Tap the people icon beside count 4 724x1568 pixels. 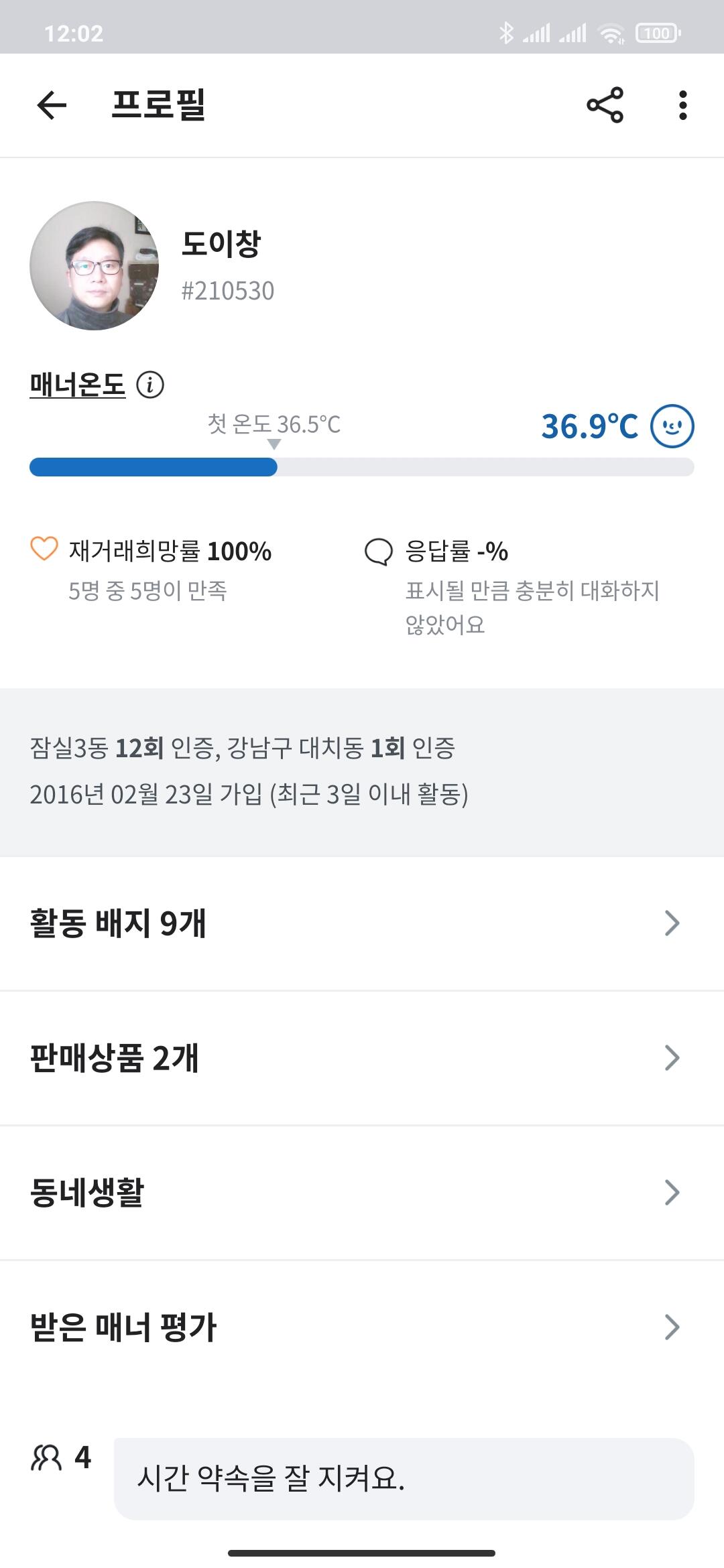tap(46, 1457)
